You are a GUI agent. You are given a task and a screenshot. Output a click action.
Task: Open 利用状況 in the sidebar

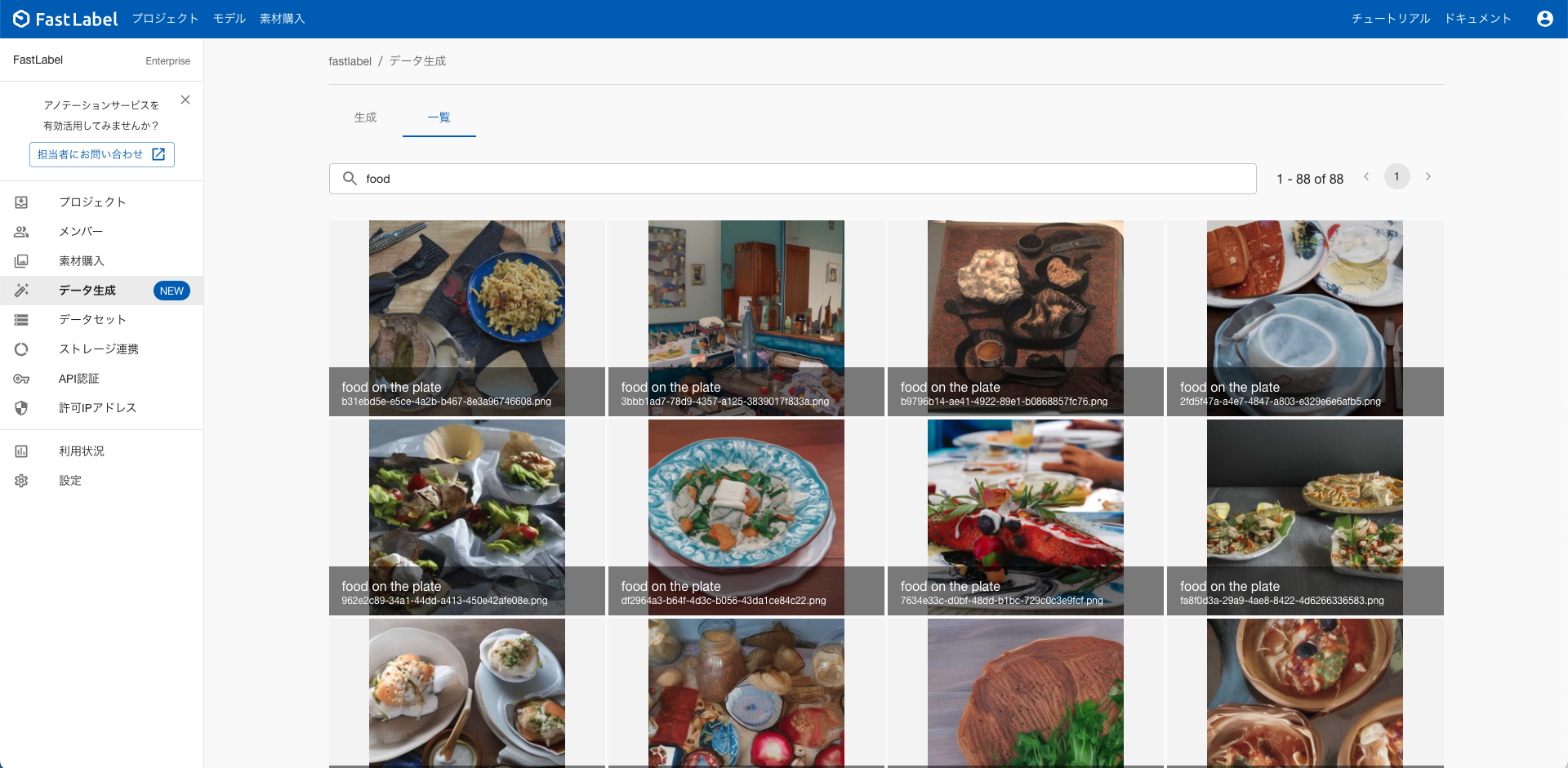point(102,451)
